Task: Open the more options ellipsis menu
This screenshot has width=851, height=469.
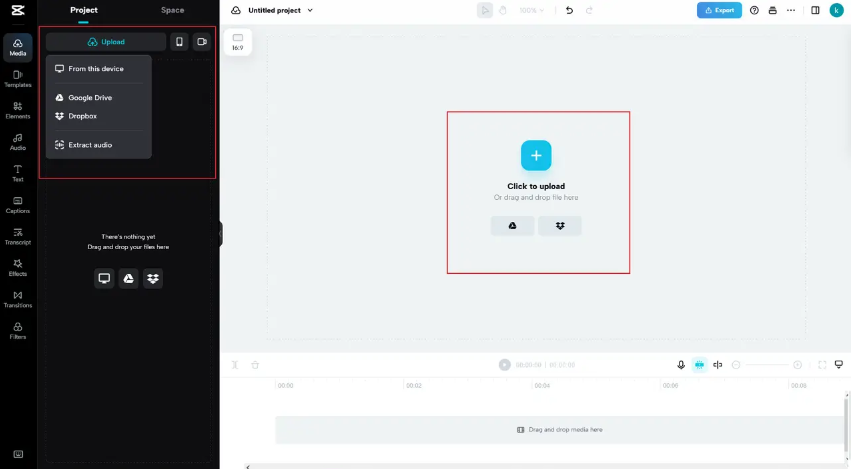Action: click(791, 10)
